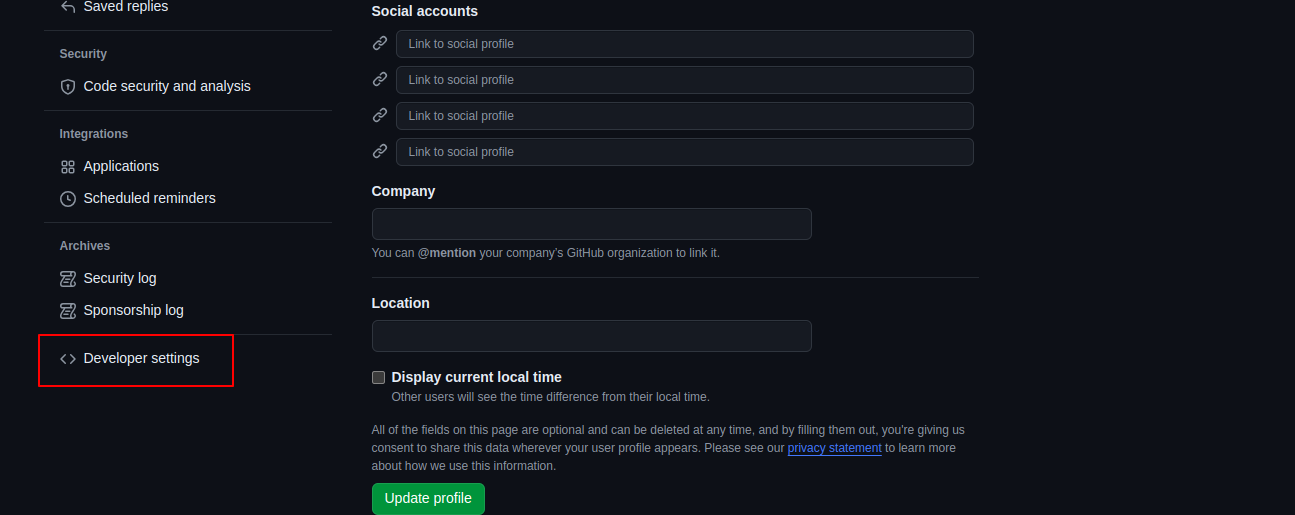Click the Applications grid icon

[x=68, y=167]
